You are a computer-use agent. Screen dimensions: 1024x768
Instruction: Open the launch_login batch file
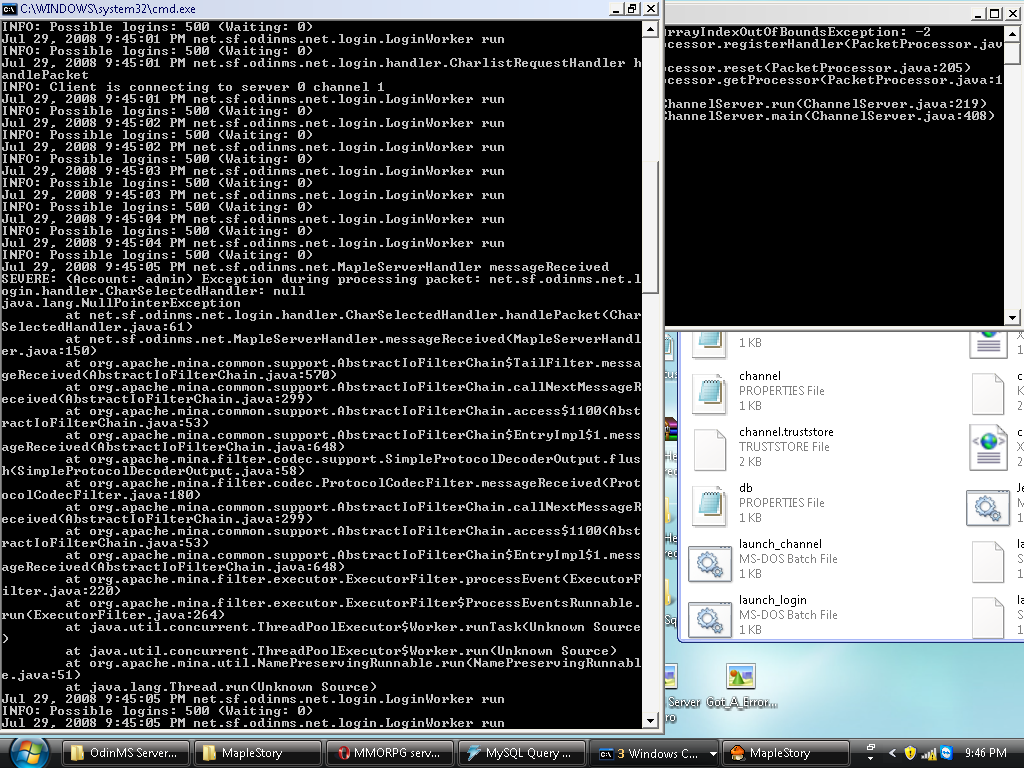point(710,614)
